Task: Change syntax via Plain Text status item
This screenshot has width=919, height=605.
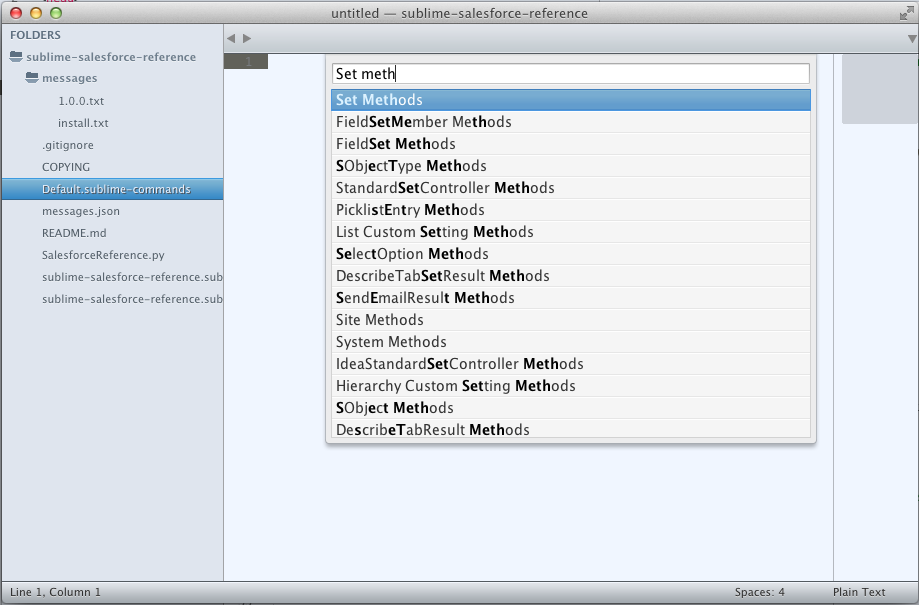Action: click(859, 592)
